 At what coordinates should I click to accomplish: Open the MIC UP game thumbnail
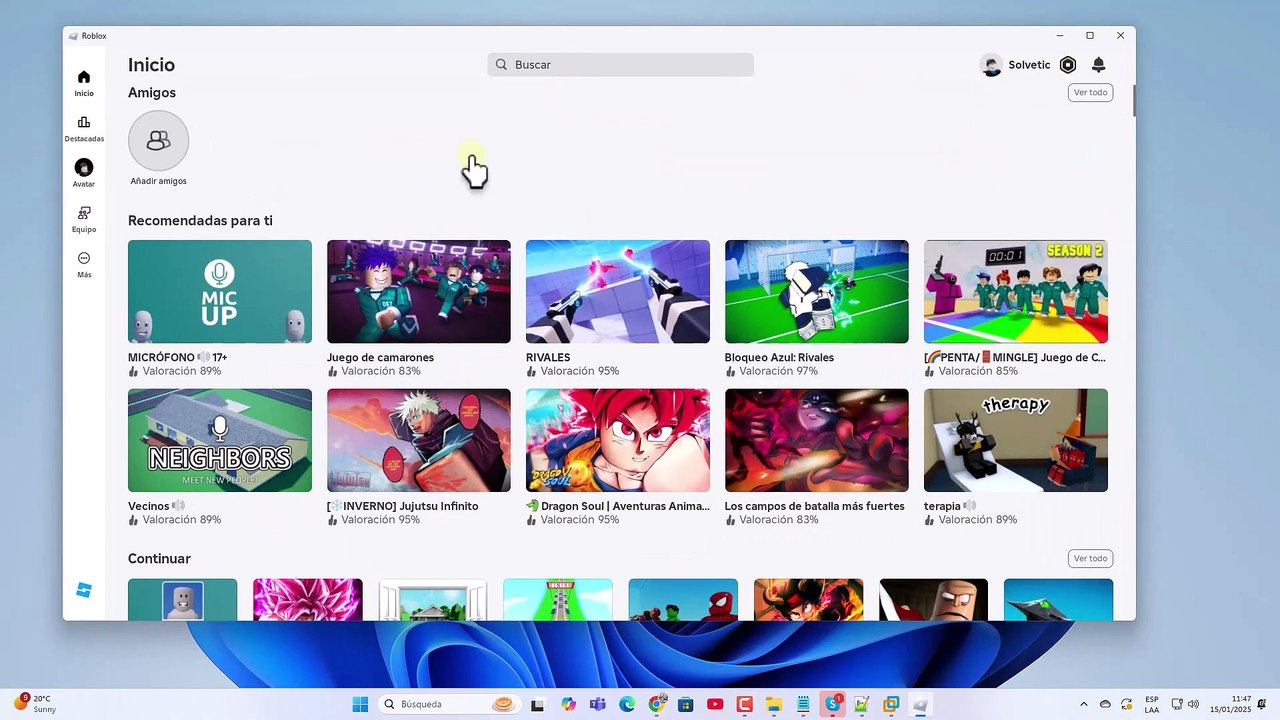[x=220, y=291]
